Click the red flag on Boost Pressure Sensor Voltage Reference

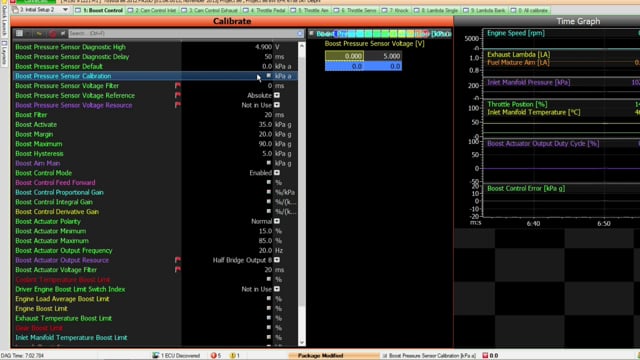point(178,96)
